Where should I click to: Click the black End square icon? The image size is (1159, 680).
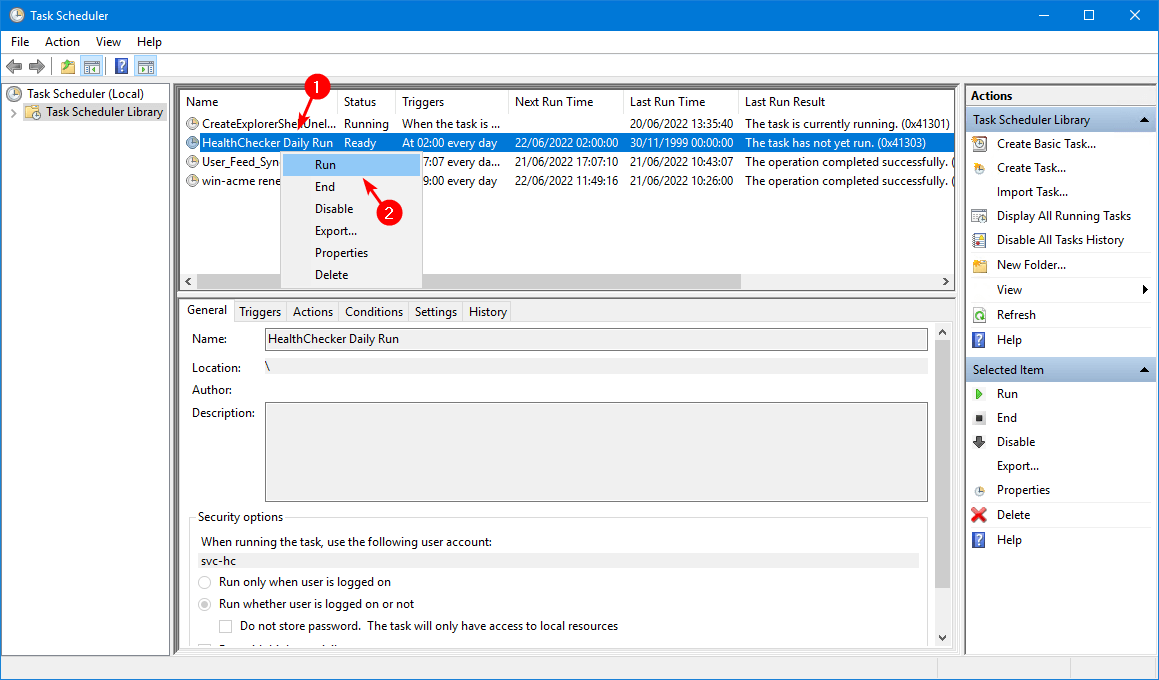[x=979, y=418]
